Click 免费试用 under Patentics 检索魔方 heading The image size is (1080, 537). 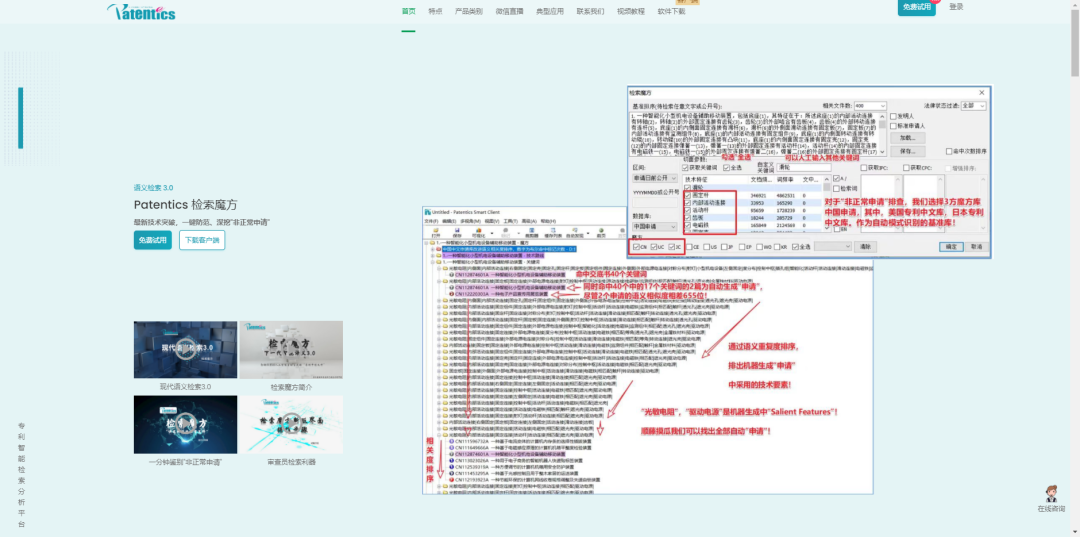coord(153,240)
